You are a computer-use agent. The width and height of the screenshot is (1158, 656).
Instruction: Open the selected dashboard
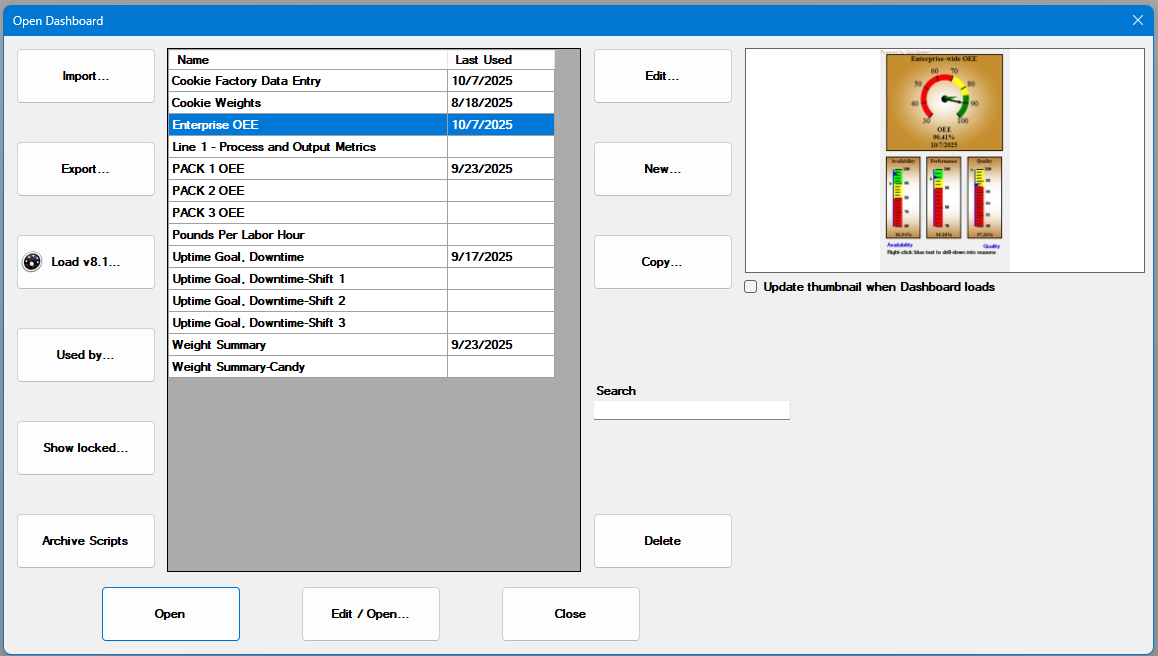point(170,614)
